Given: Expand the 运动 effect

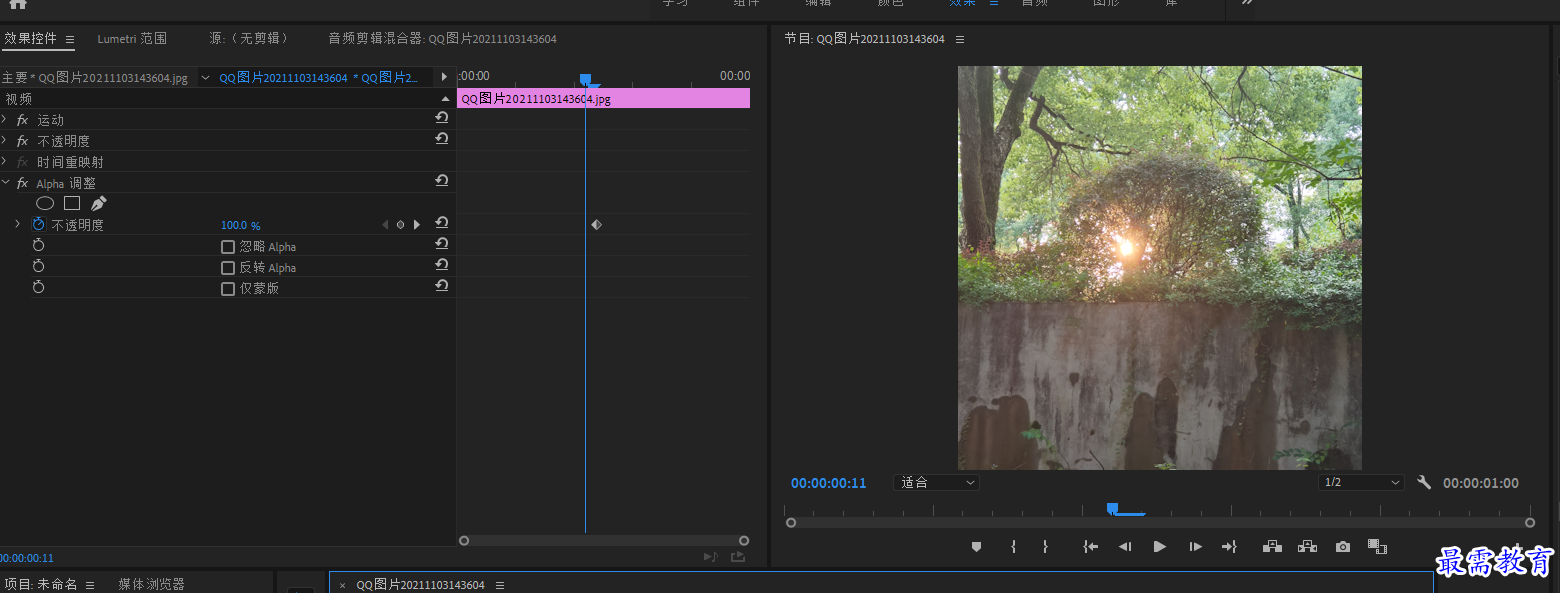Looking at the screenshot, I should [5, 120].
